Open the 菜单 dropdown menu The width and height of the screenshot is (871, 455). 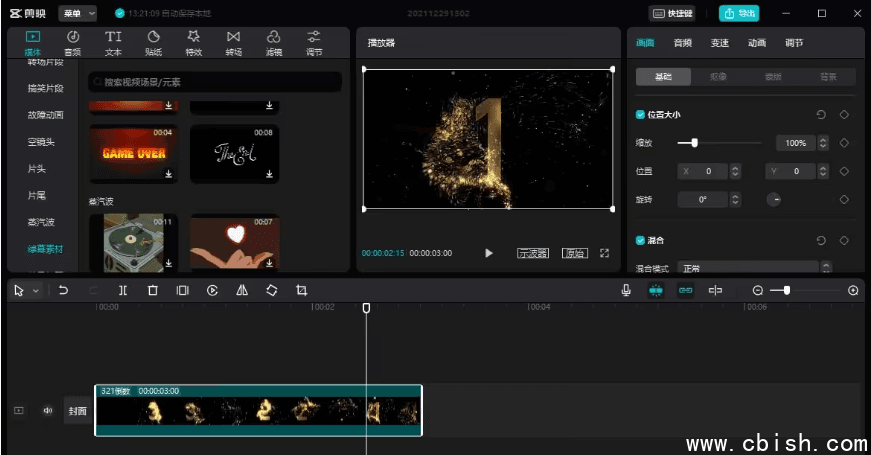click(78, 13)
